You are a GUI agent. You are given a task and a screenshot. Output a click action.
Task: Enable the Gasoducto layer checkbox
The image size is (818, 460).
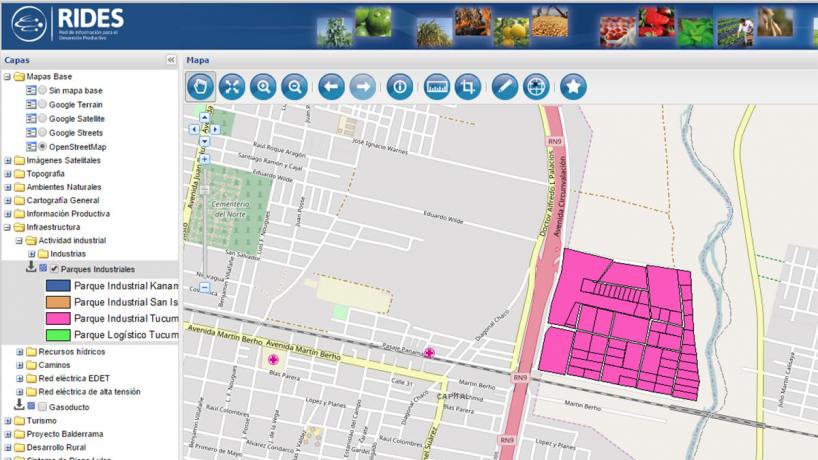[x=42, y=406]
